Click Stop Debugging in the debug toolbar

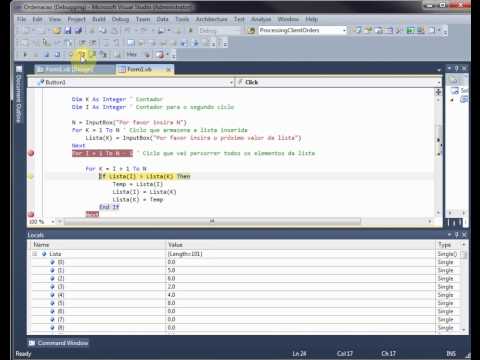(47, 54)
